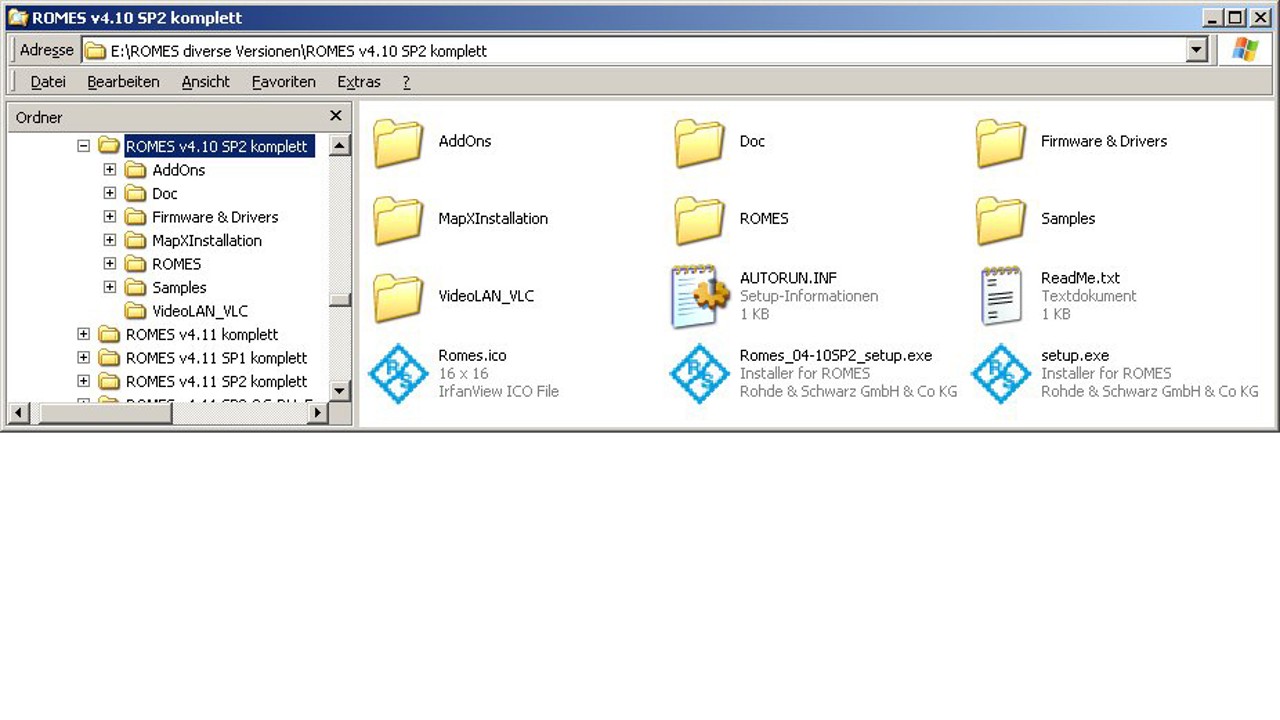Click the Firmware & Drivers folder name in file pane
Screen dimensions: 1280x720
click(x=1104, y=141)
